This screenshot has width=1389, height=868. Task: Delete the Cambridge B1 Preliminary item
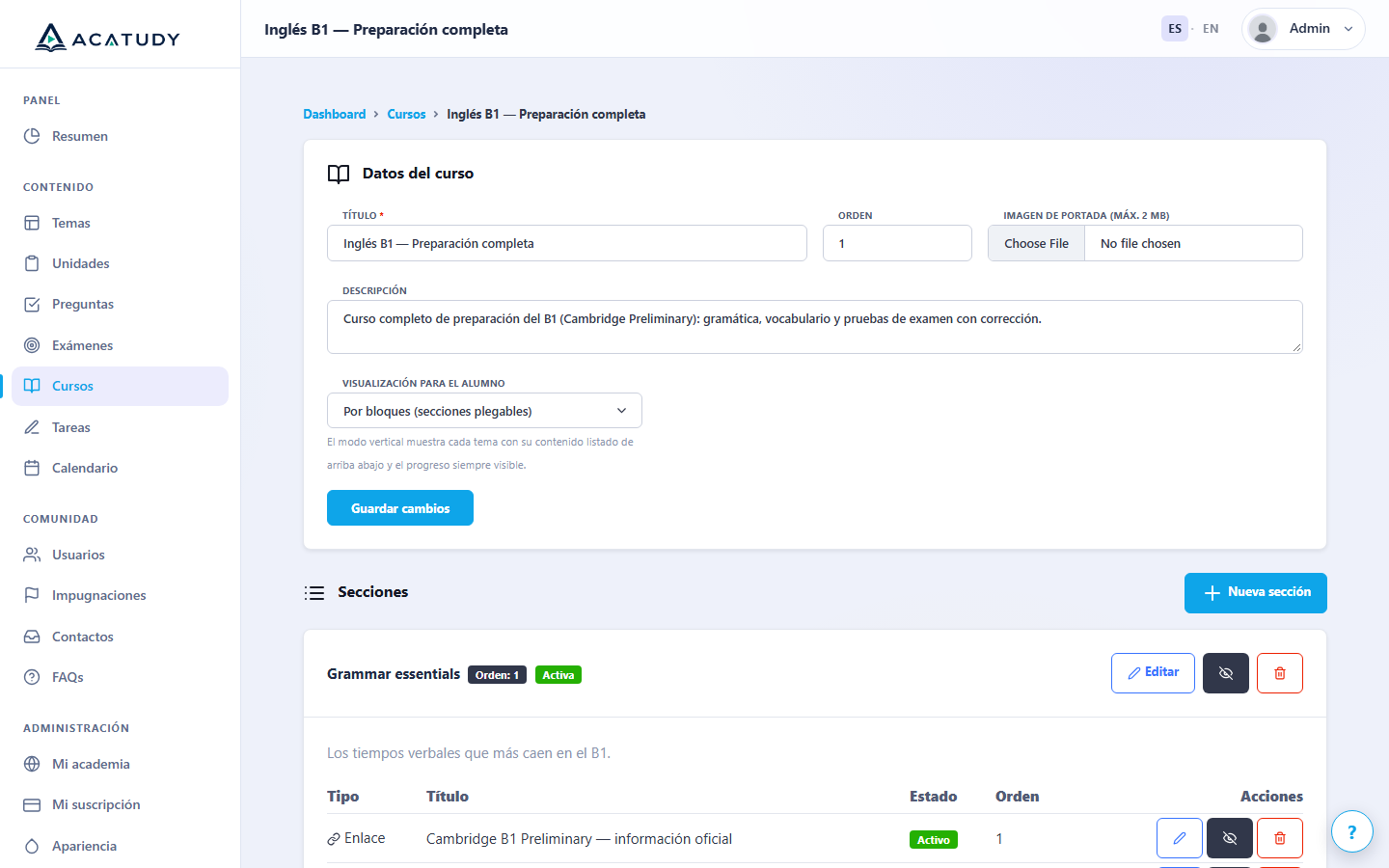1280,838
